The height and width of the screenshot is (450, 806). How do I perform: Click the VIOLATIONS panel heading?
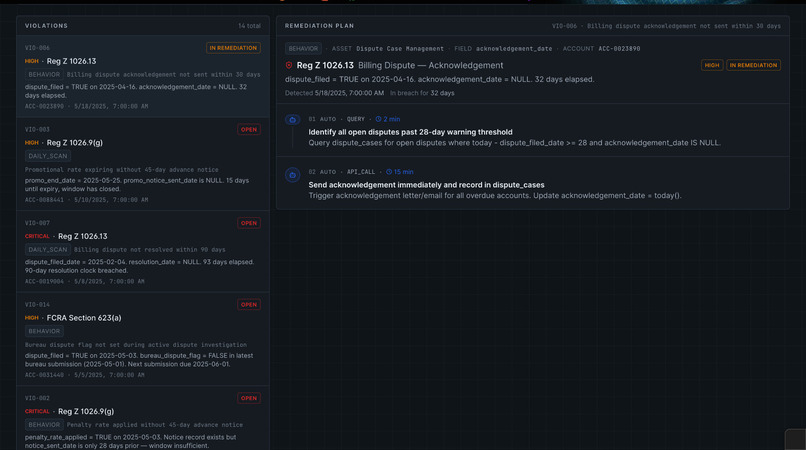46,26
